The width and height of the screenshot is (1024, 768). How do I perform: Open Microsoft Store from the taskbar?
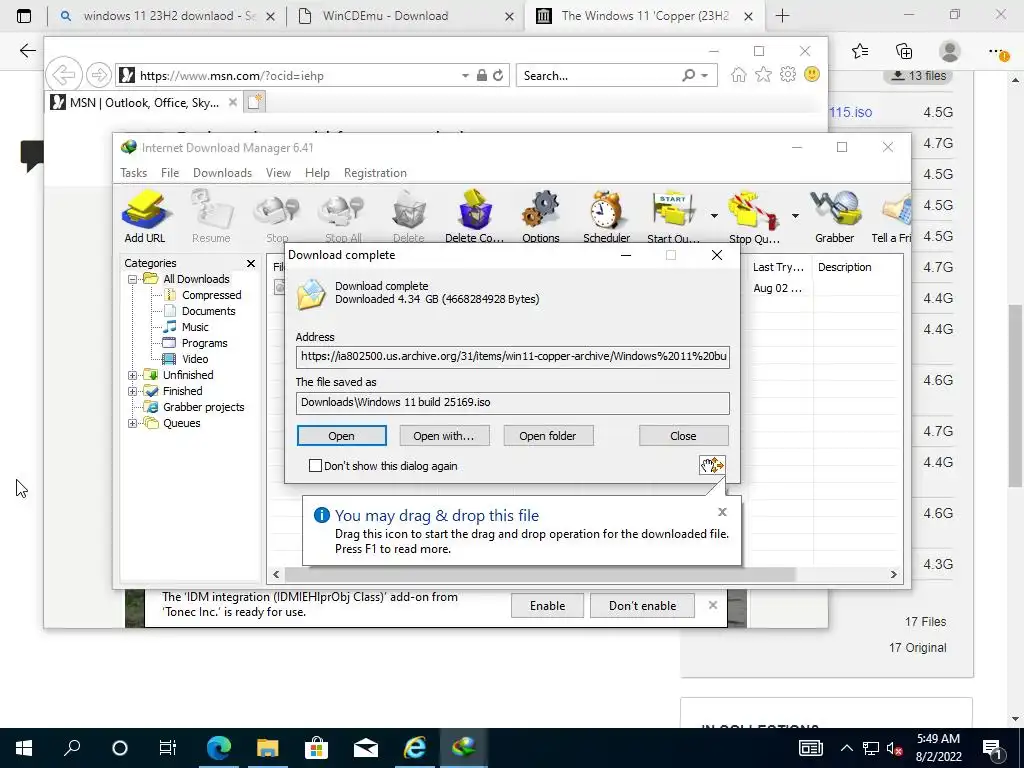tap(316, 747)
